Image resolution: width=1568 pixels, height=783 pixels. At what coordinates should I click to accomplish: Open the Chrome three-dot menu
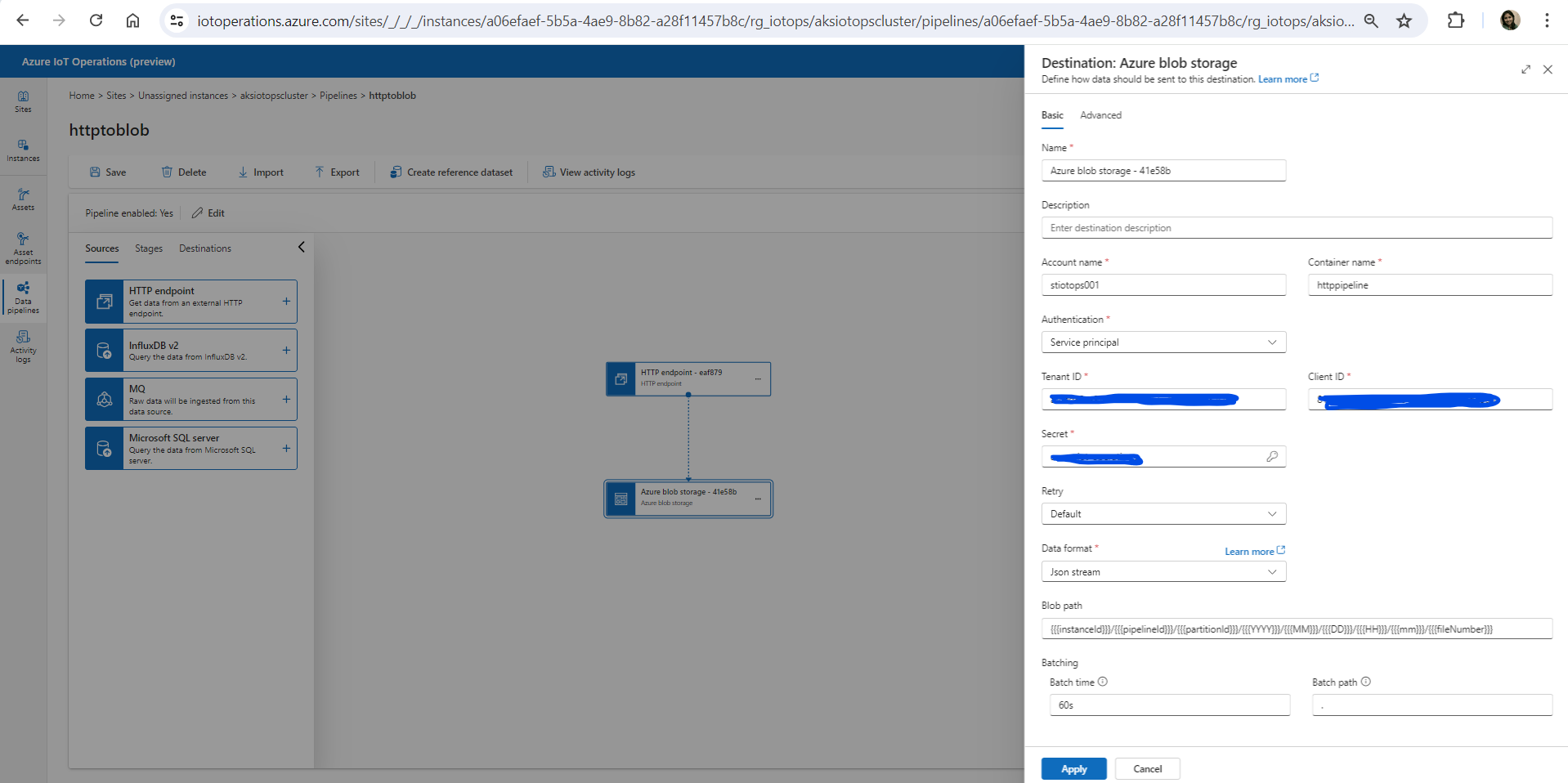(1547, 20)
